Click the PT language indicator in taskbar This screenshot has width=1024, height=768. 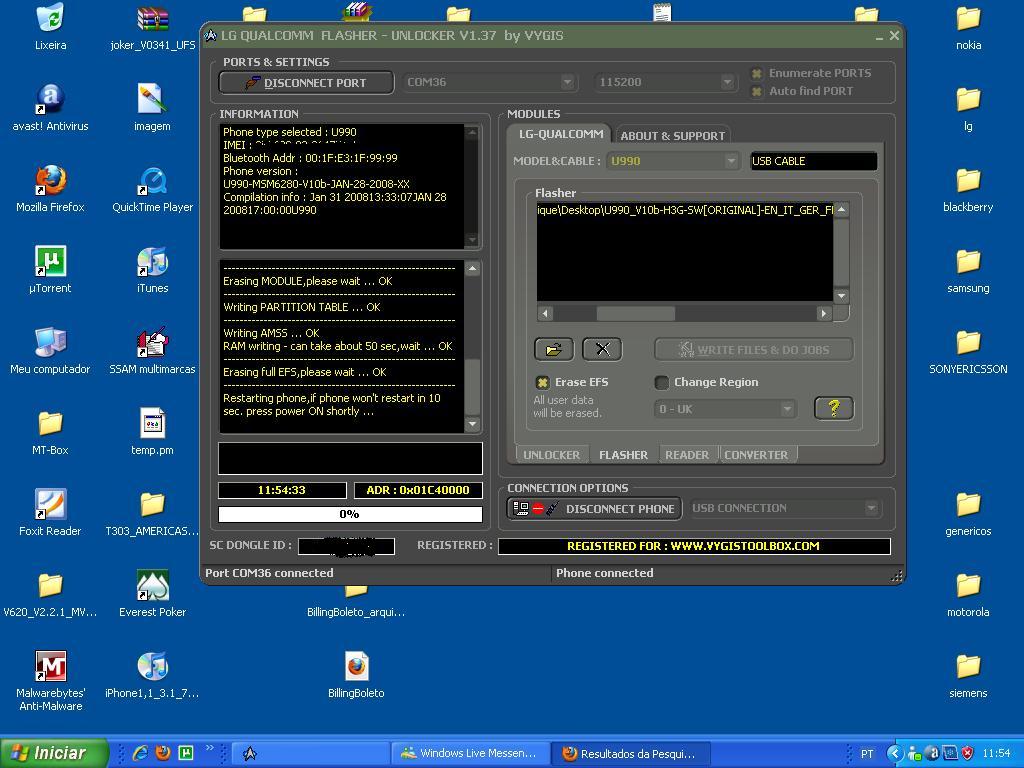(867, 754)
